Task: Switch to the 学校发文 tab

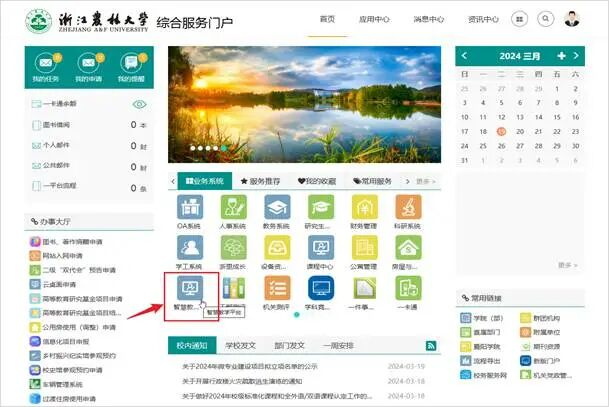Action: pyautogui.click(x=240, y=345)
